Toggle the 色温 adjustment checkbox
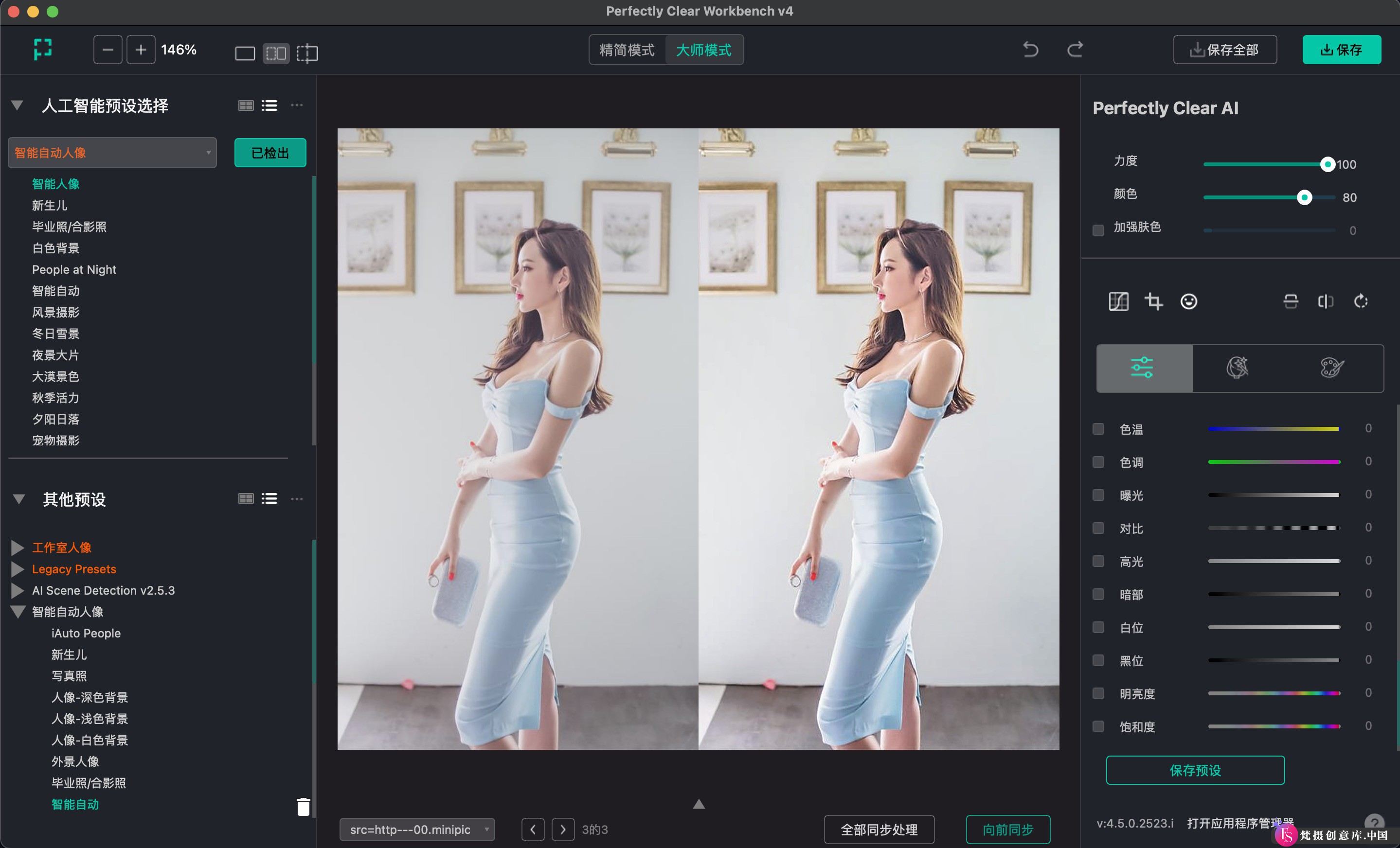The height and width of the screenshot is (848, 1400). (x=1098, y=429)
